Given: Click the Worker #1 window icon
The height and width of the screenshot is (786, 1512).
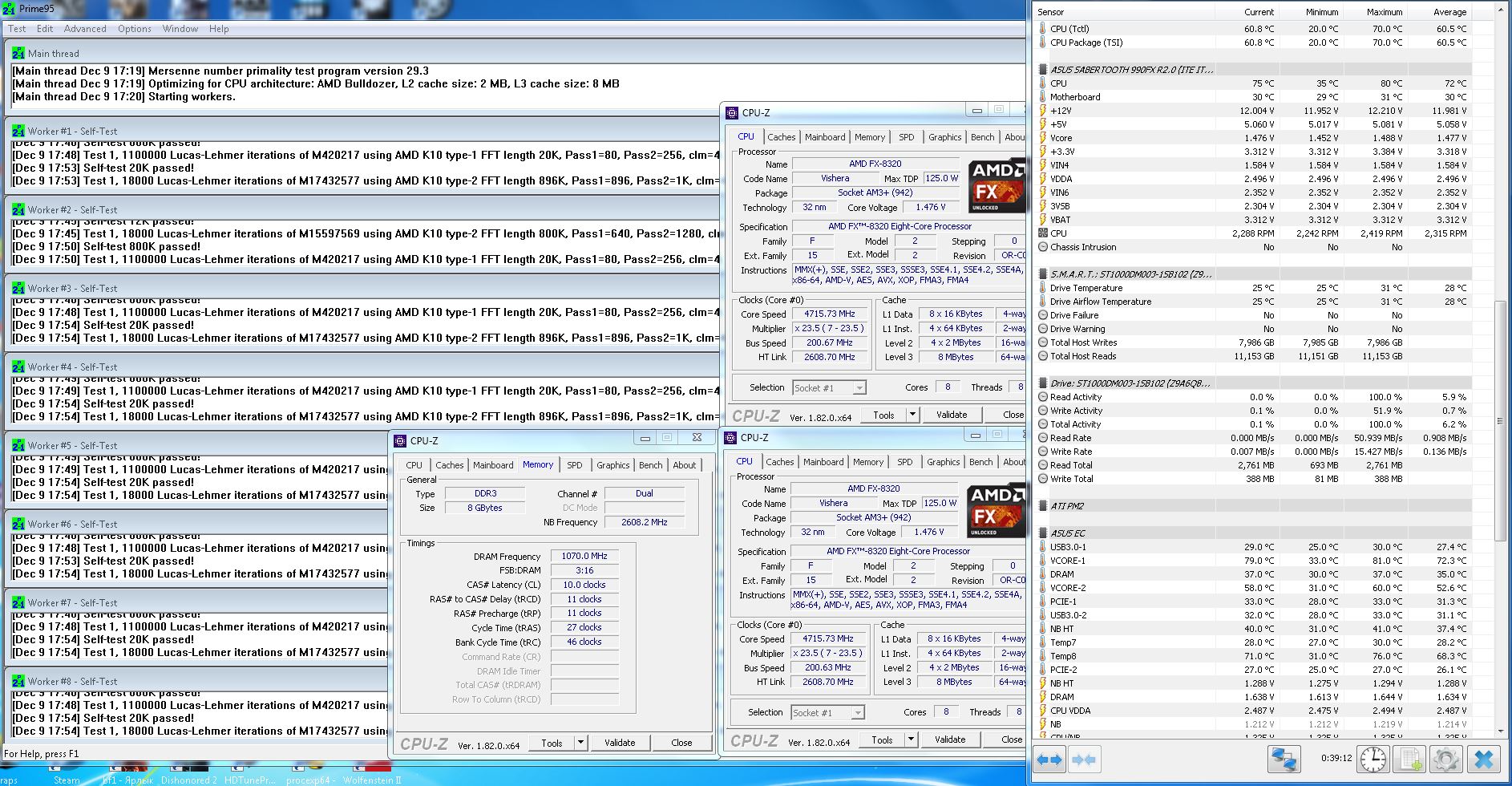Looking at the screenshot, I should (x=18, y=131).
